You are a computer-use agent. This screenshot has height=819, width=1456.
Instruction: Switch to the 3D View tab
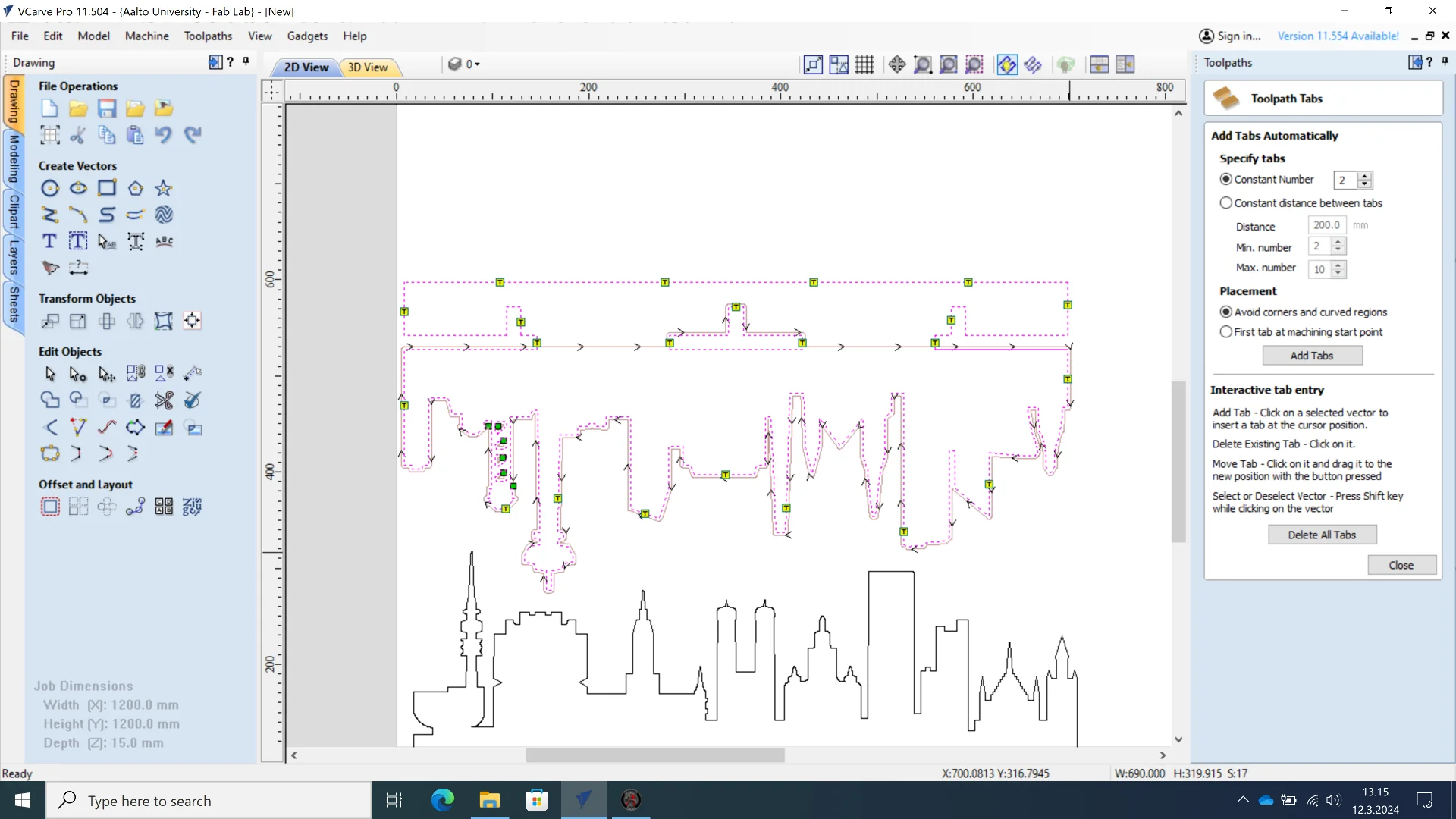(x=368, y=67)
